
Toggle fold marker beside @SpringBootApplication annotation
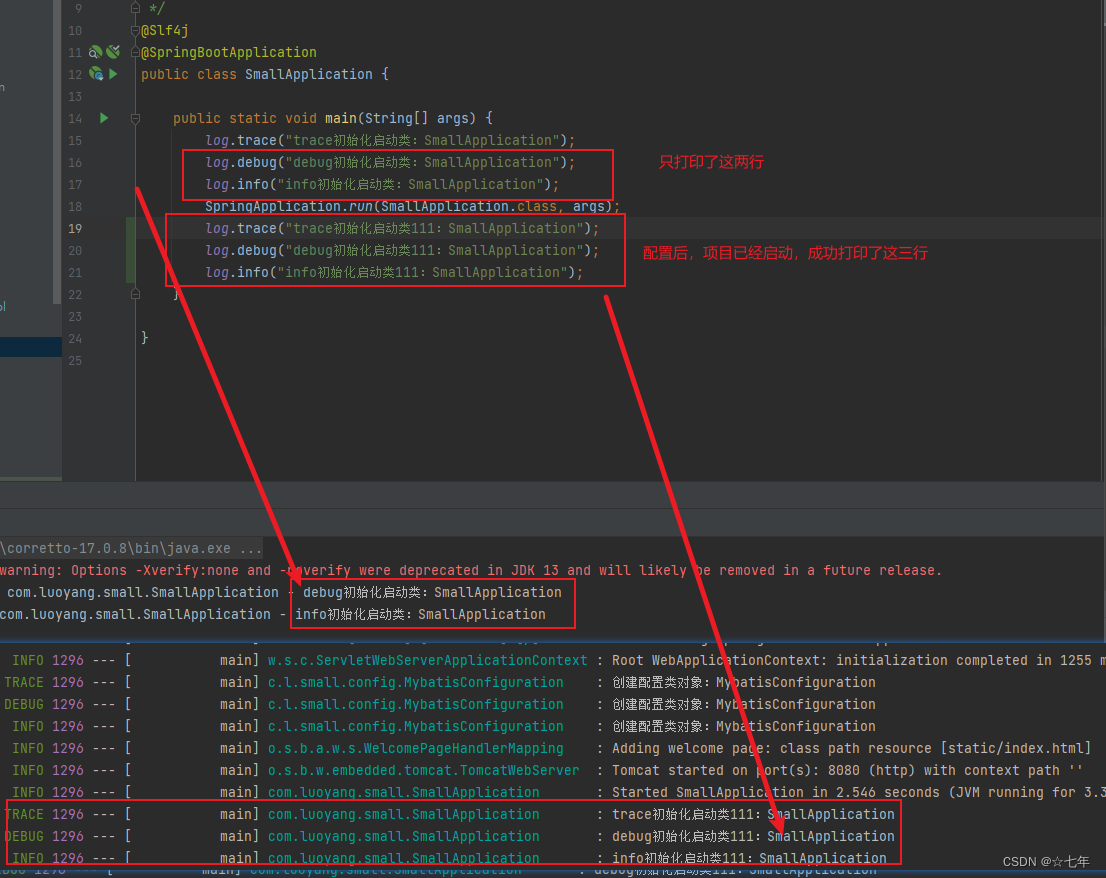[x=135, y=52]
